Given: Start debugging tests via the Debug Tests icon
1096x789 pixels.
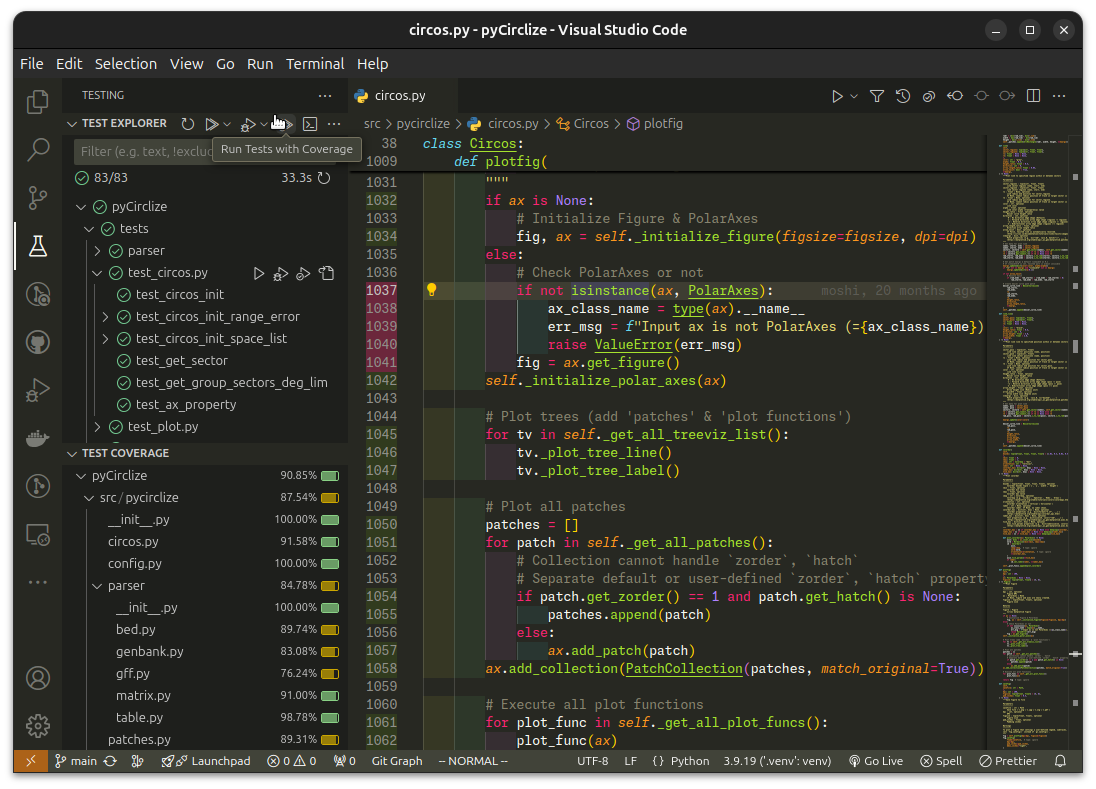Looking at the screenshot, I should click(x=247, y=124).
